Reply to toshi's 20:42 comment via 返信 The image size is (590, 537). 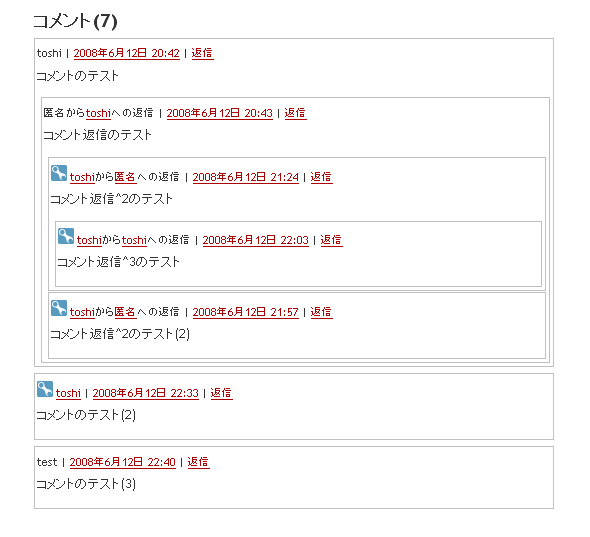tap(202, 53)
